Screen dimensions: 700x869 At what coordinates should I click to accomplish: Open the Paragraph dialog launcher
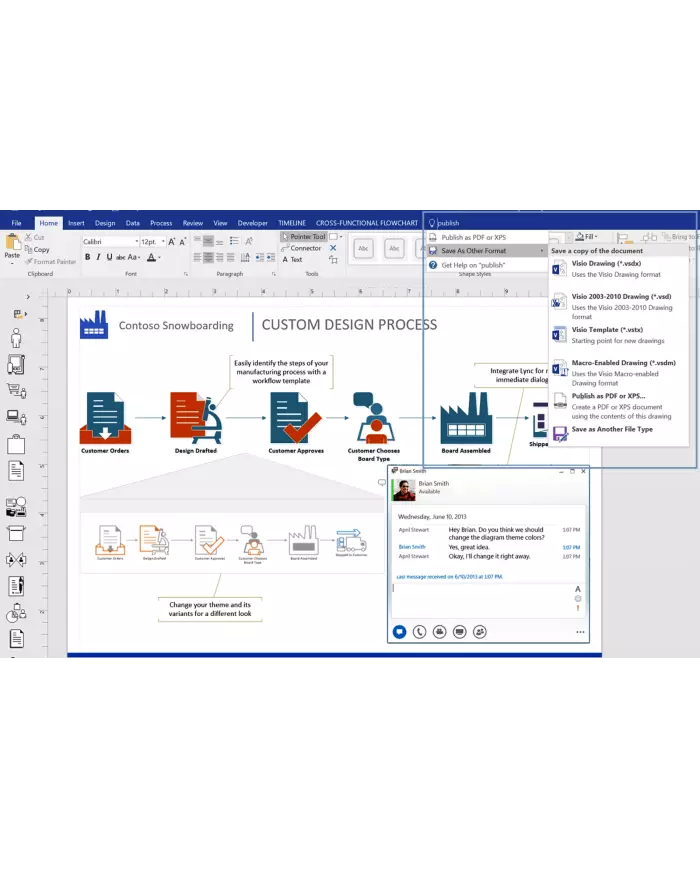point(274,274)
